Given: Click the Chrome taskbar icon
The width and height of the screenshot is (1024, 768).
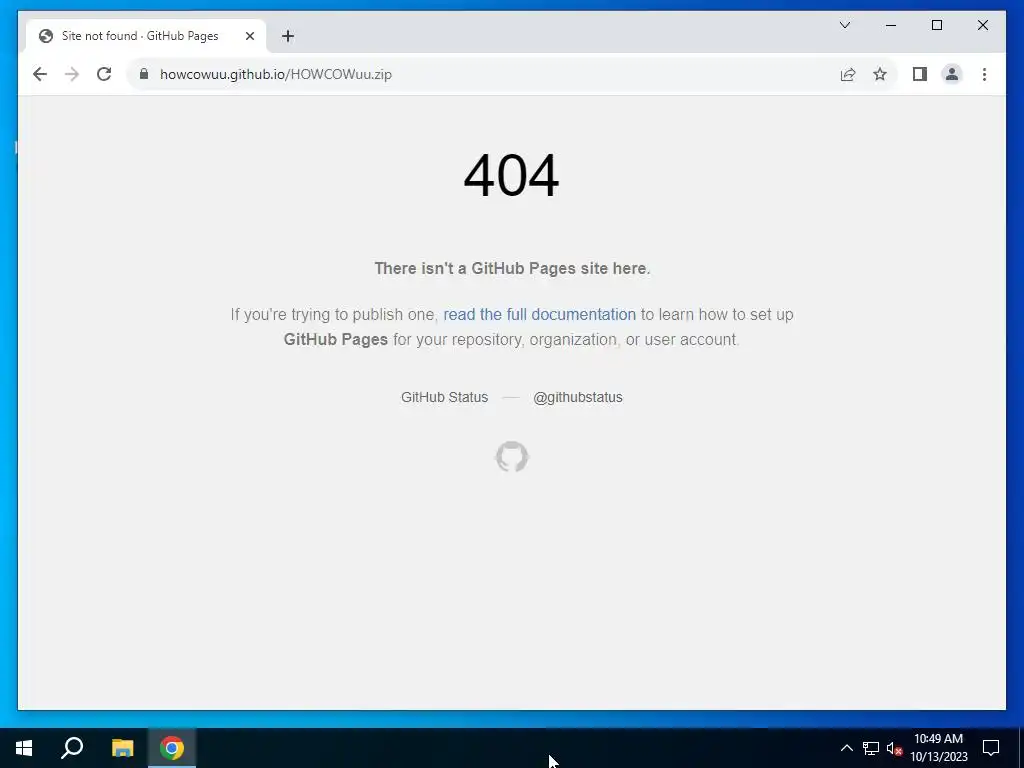Looking at the screenshot, I should [x=172, y=748].
